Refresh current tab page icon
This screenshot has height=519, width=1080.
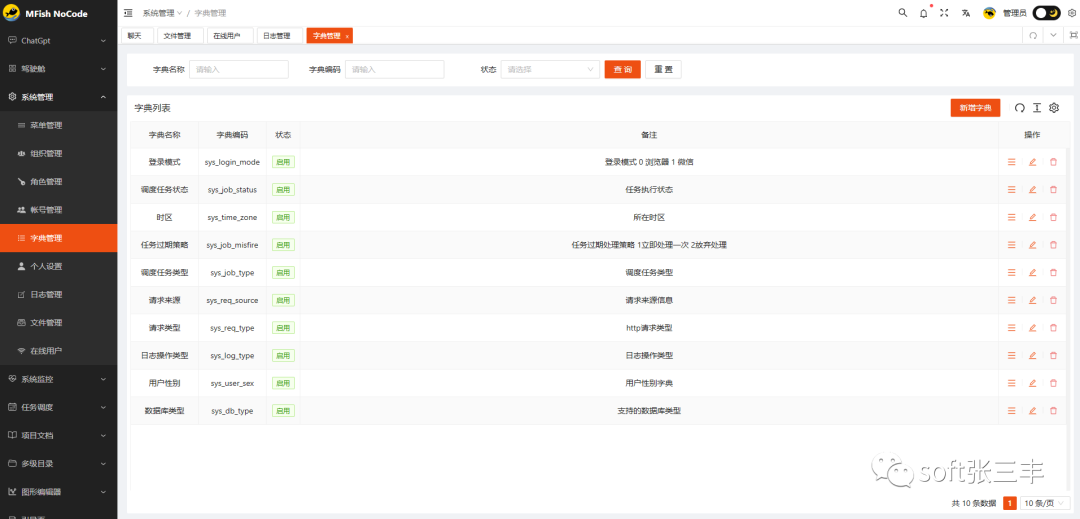[1033, 36]
